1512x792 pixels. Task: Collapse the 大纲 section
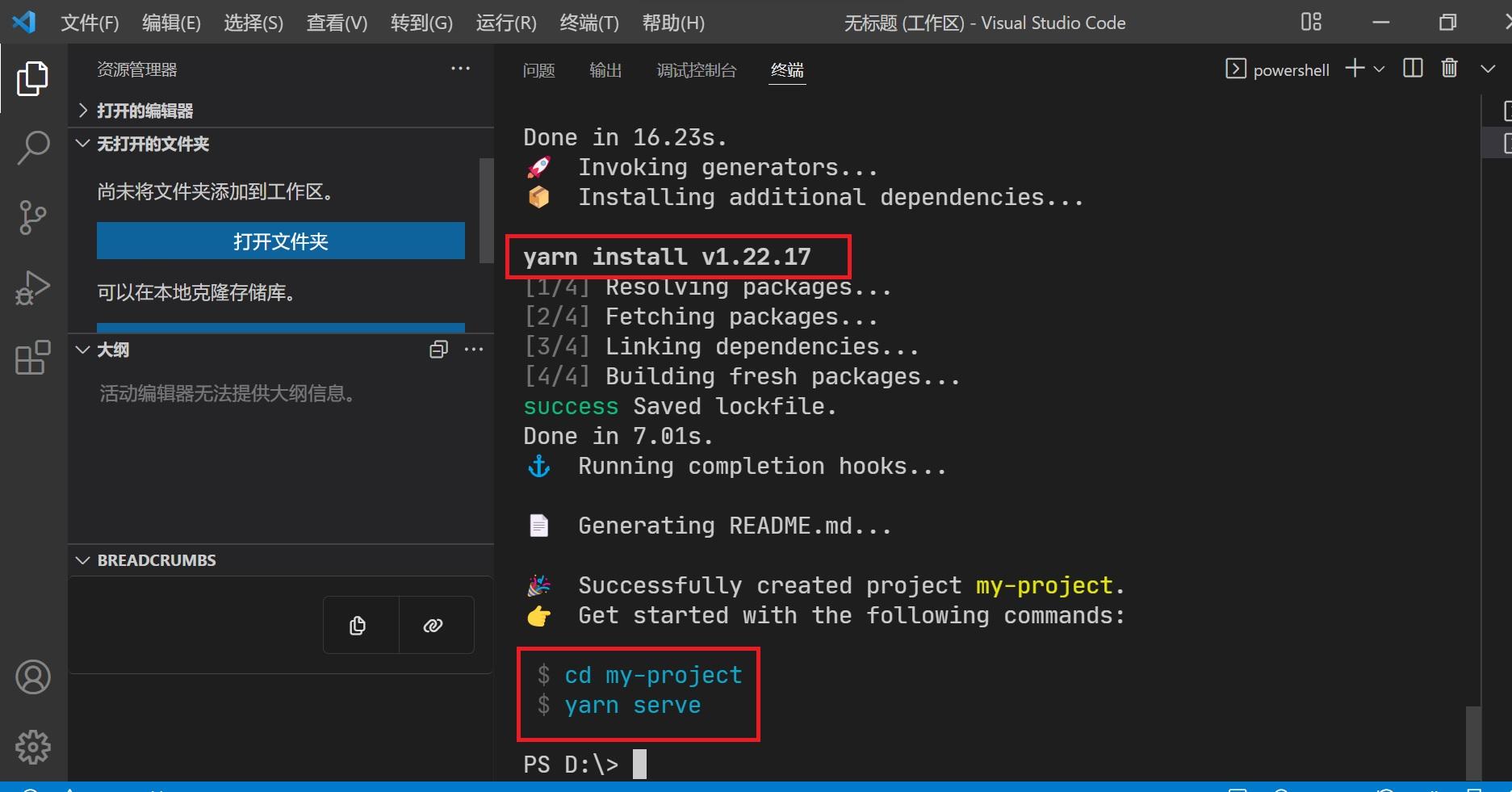tap(82, 350)
